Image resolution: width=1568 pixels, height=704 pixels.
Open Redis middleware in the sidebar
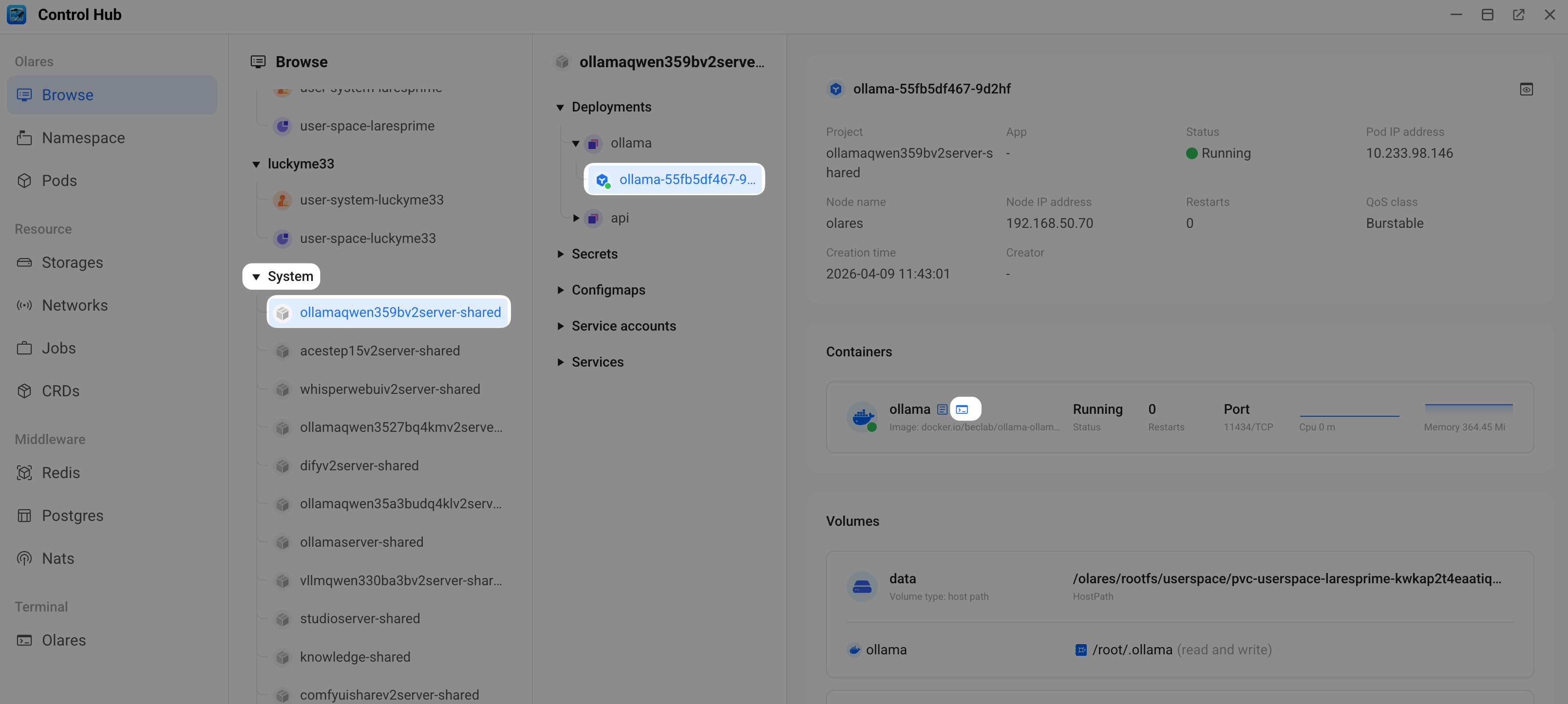(x=60, y=473)
